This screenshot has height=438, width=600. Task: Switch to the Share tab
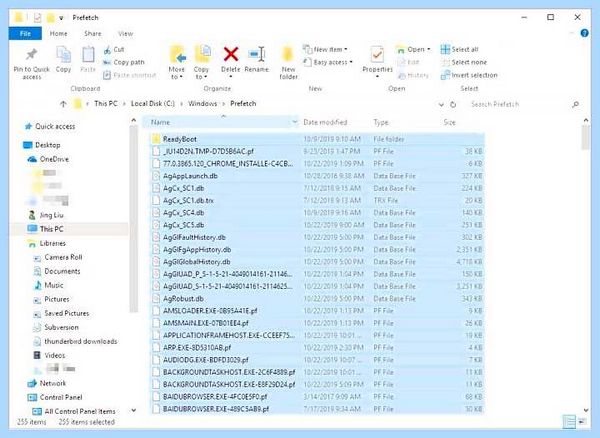(x=93, y=34)
